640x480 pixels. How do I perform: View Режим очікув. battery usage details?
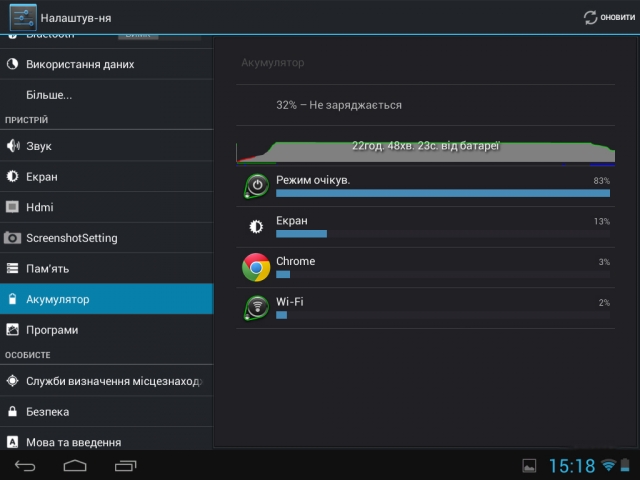point(442,186)
